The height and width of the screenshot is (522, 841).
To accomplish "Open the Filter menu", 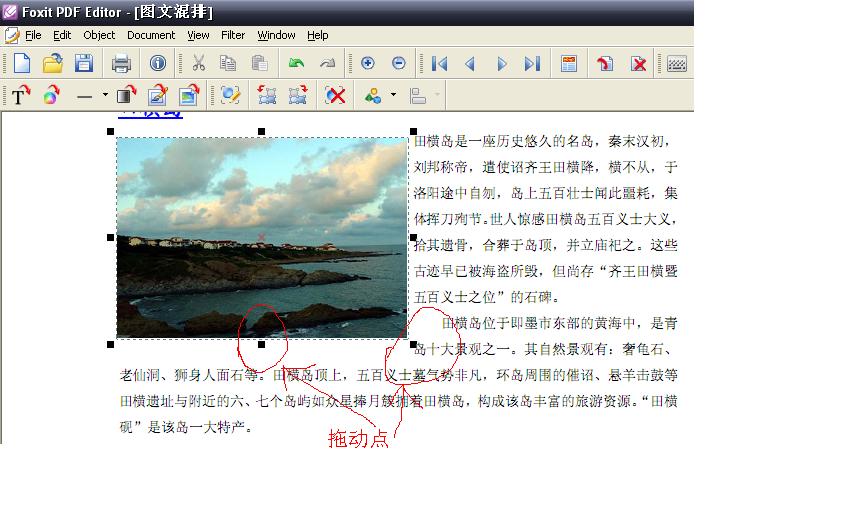I will click(233, 35).
